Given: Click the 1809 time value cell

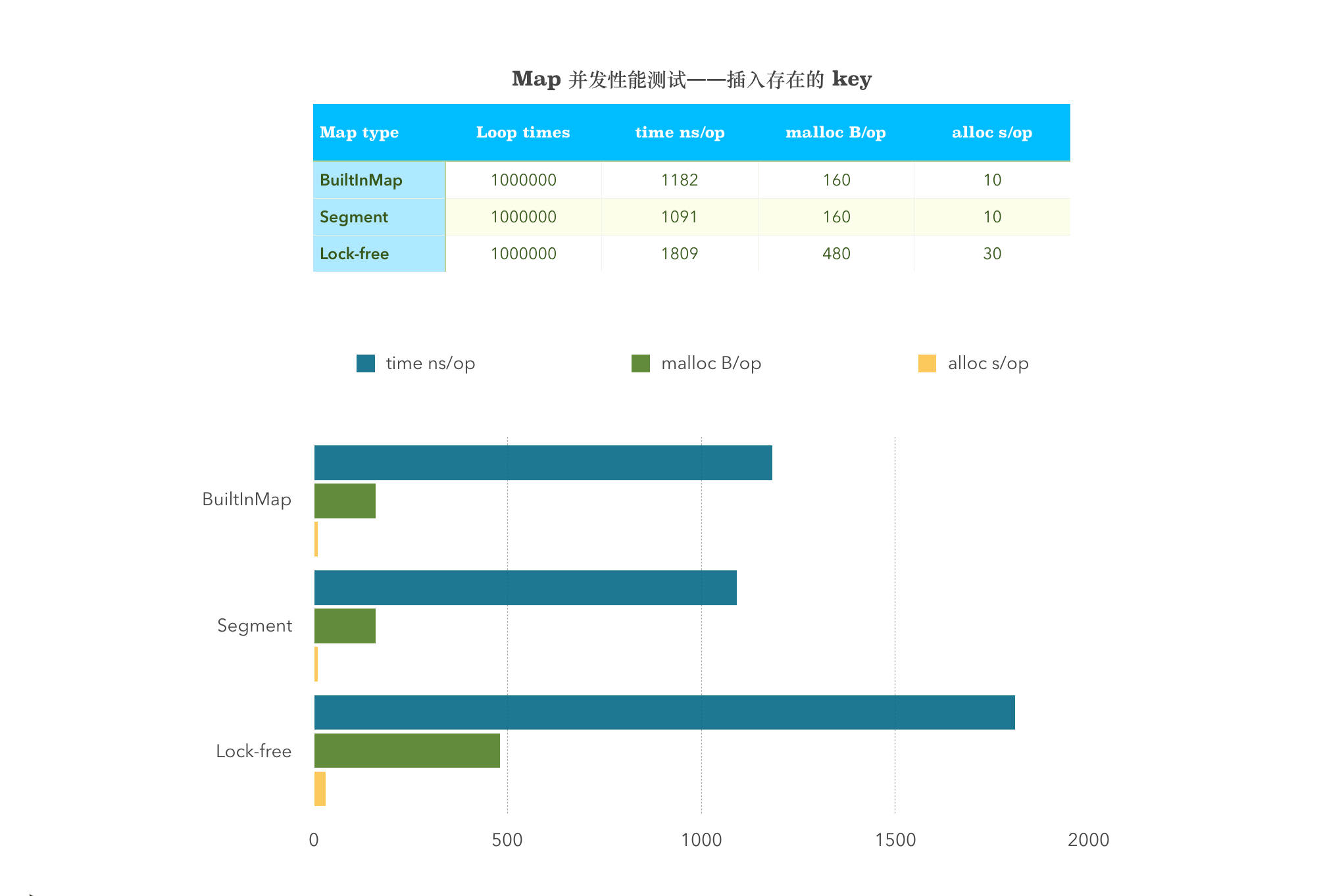Looking at the screenshot, I should (x=680, y=254).
